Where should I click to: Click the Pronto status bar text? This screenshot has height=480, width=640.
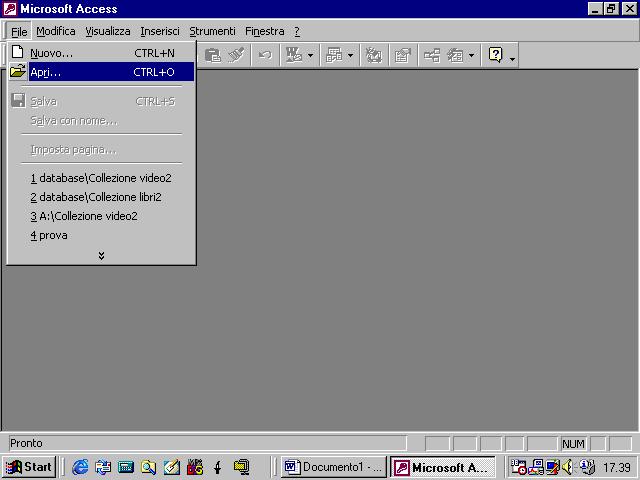[26, 443]
